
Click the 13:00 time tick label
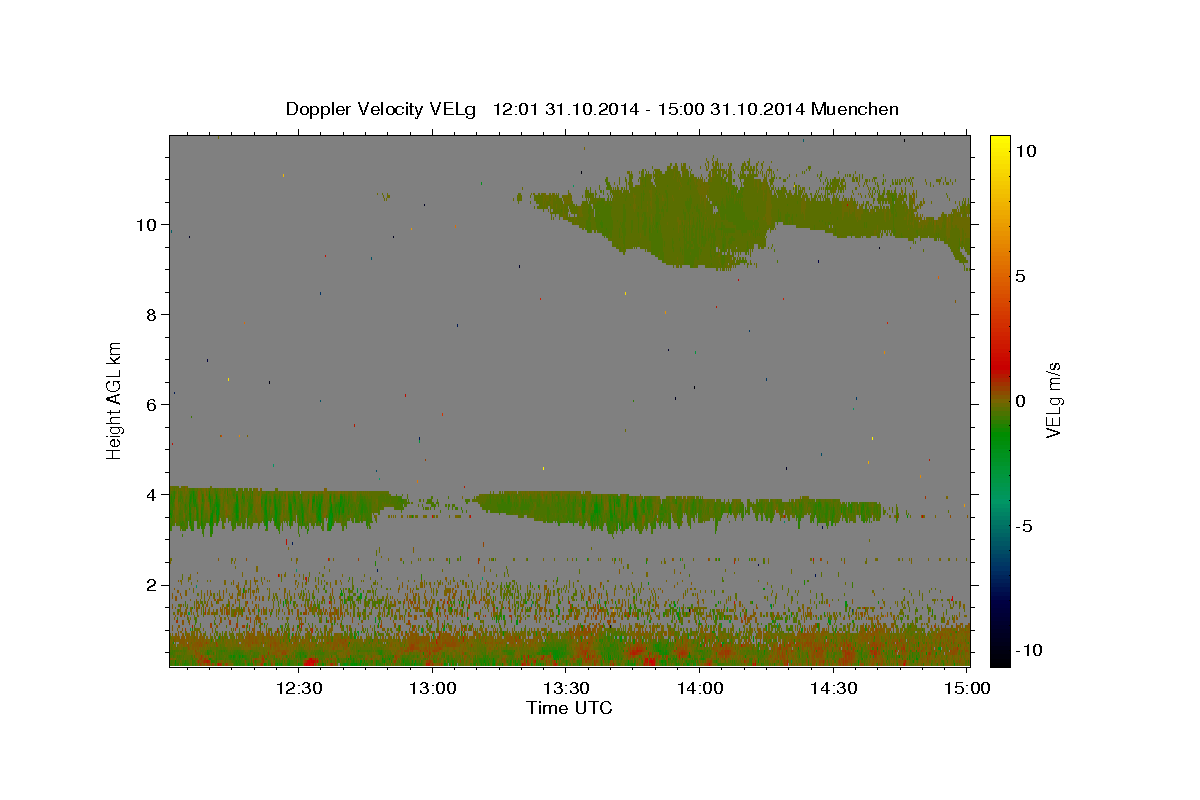[432, 688]
